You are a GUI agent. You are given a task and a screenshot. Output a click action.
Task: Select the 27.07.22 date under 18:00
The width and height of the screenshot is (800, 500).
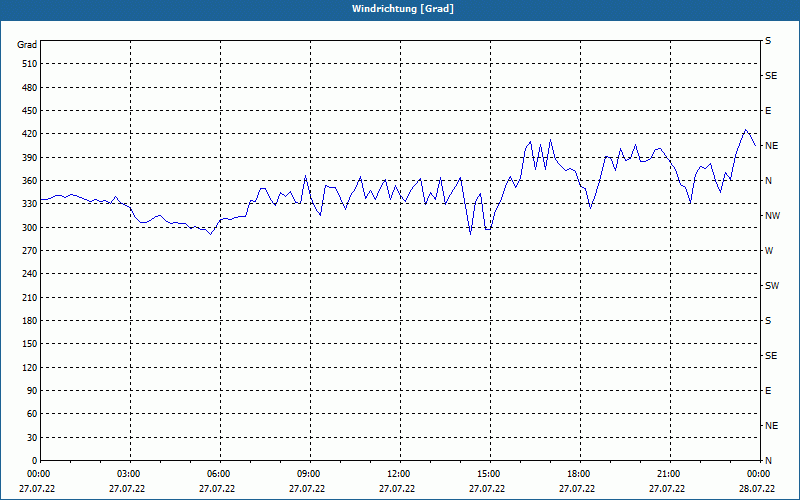coord(577,489)
